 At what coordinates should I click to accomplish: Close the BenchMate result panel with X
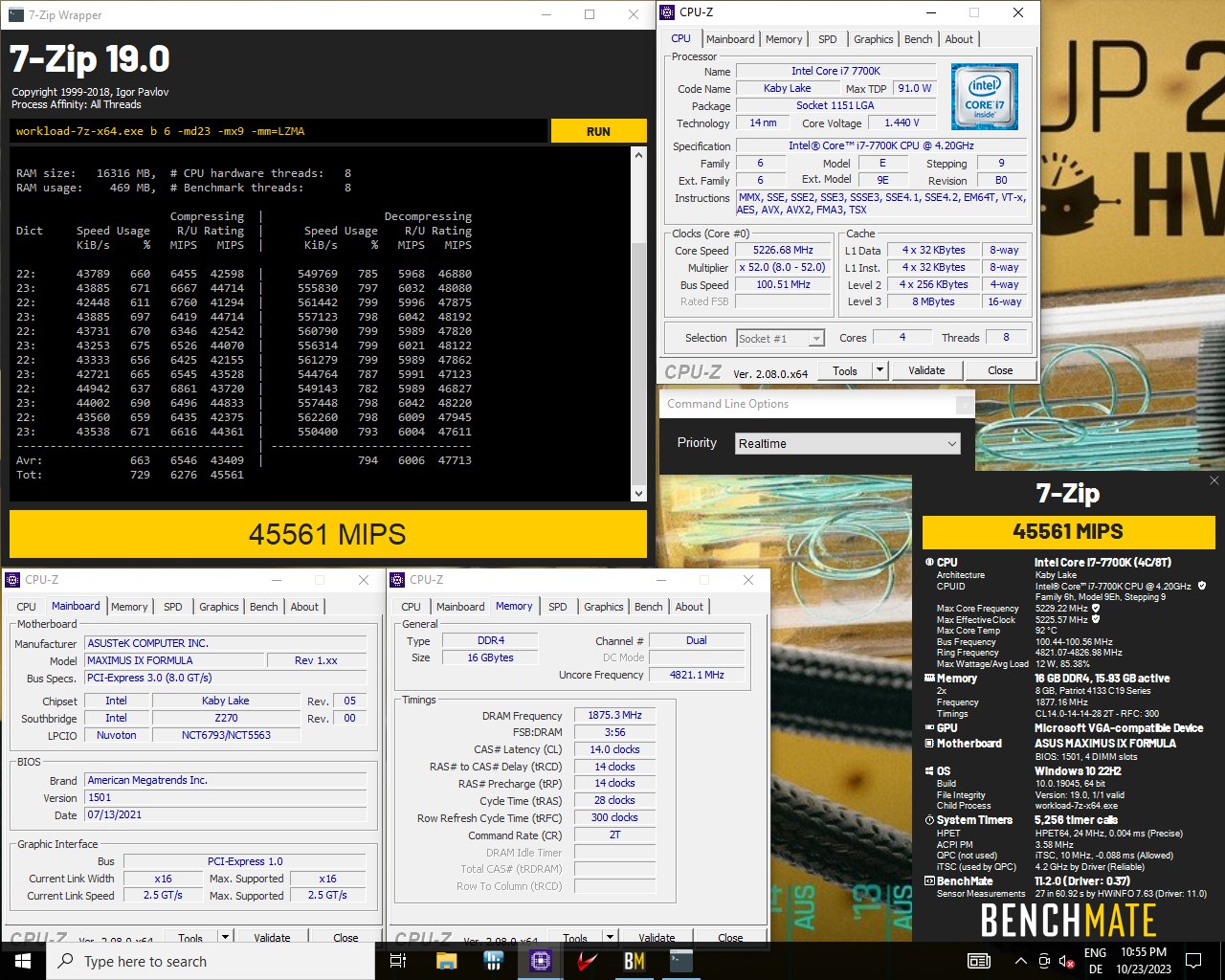1214,480
